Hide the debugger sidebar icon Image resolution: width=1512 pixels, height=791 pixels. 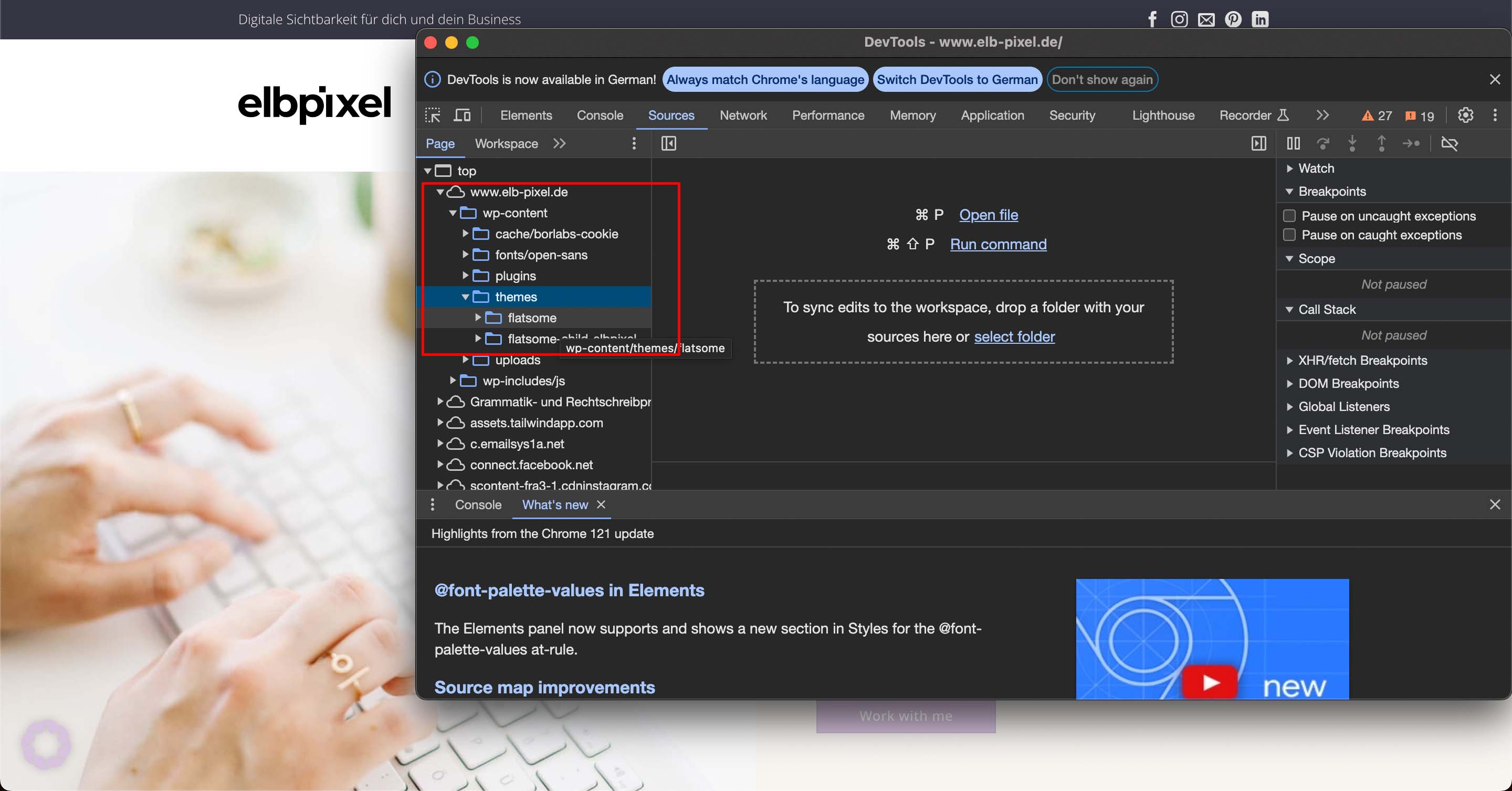click(x=1258, y=143)
